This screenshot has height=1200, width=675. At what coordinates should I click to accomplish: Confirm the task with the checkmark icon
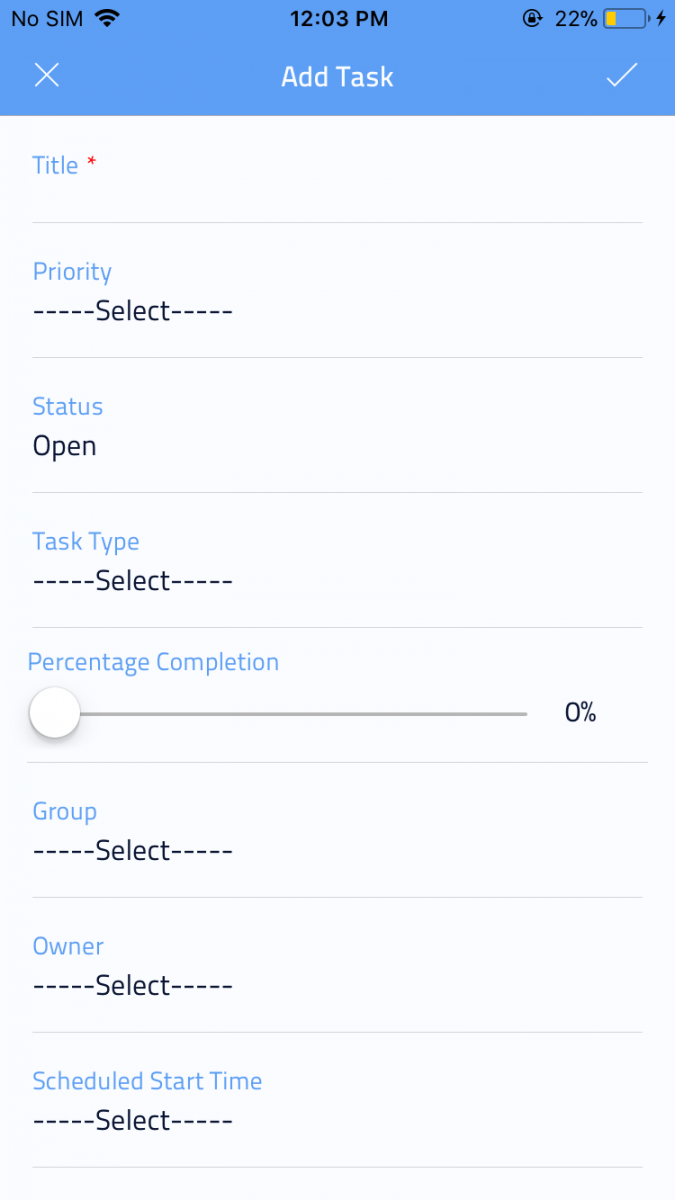point(622,76)
